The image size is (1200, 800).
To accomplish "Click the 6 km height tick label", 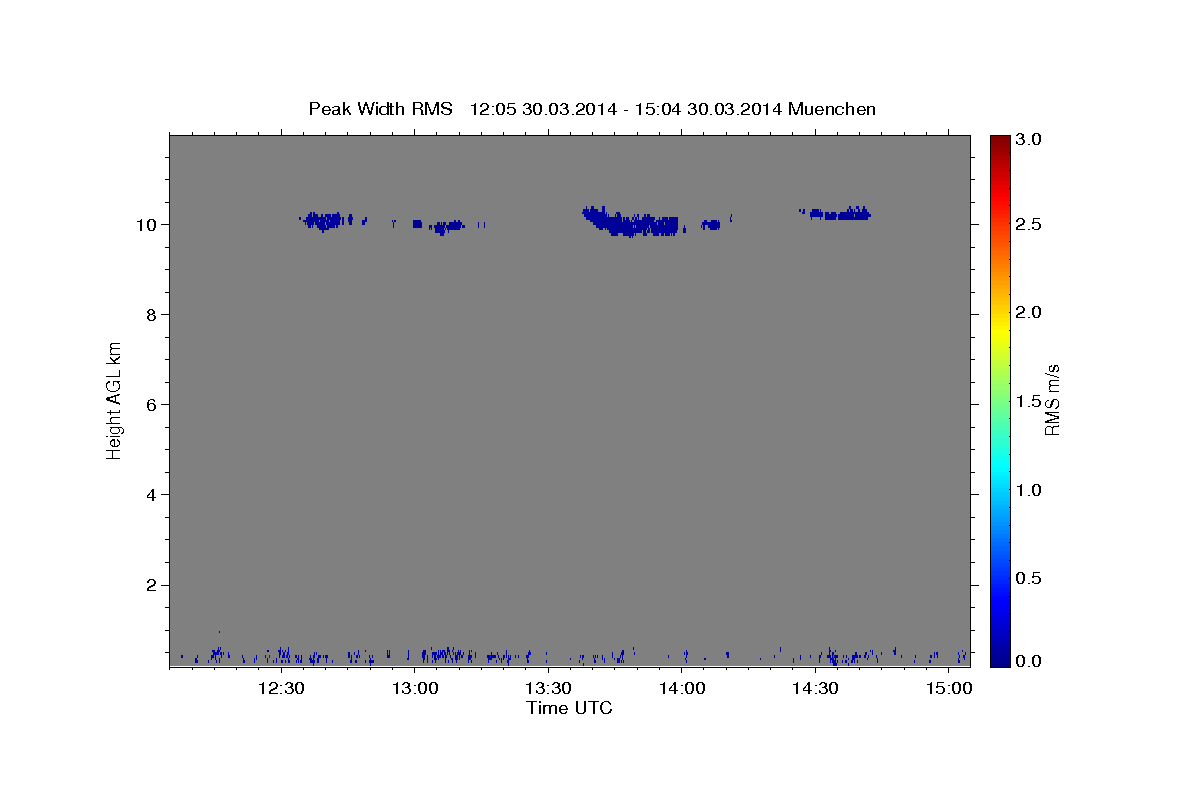I will point(153,404).
